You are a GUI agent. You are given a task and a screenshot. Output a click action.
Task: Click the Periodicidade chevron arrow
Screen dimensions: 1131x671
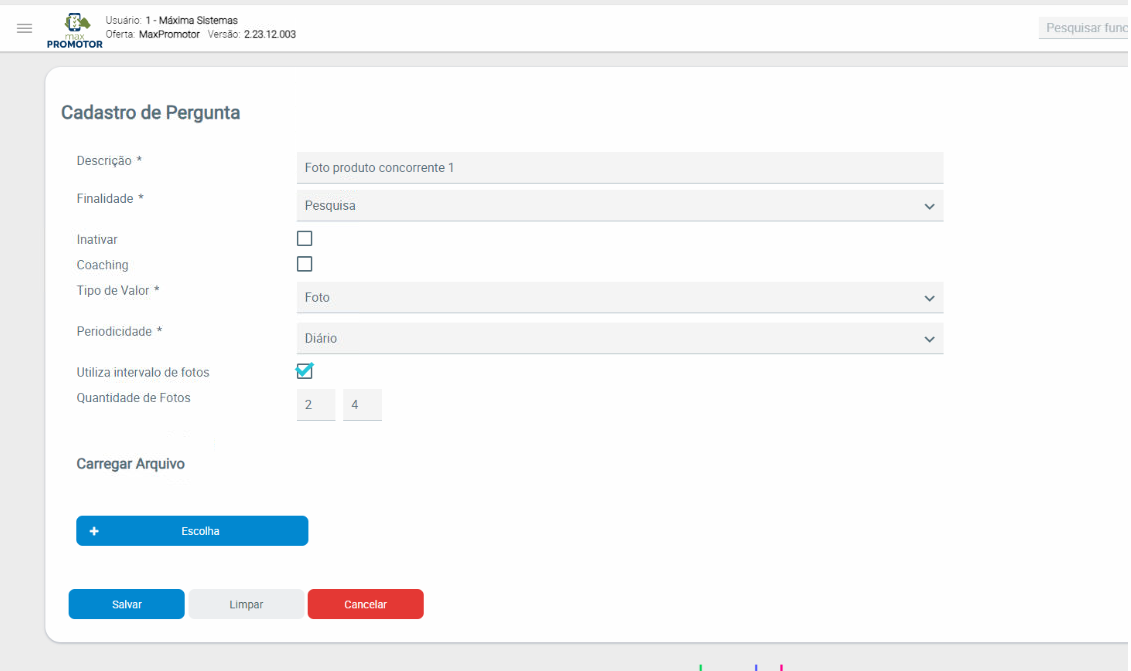click(929, 339)
